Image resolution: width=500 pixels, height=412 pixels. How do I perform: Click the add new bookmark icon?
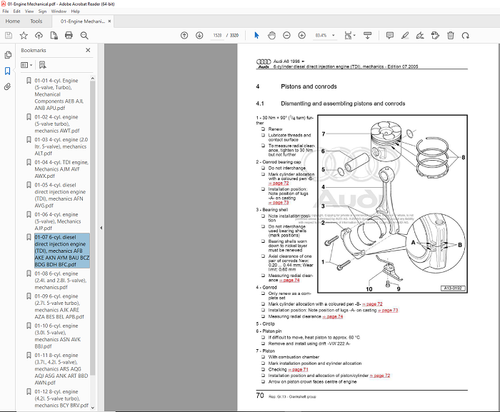click(42, 65)
